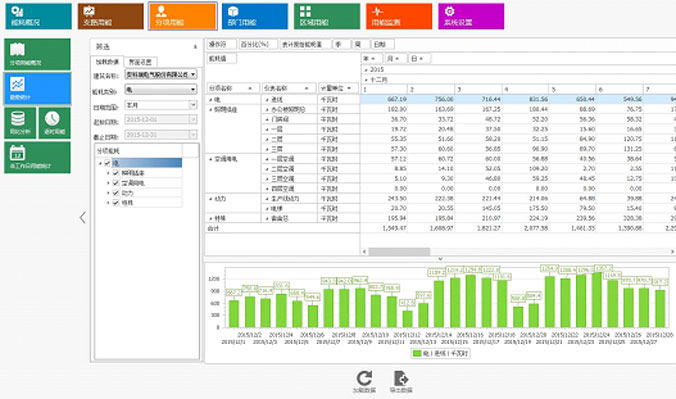Open the green area energy grid tile
The image size is (676, 399).
point(327,16)
